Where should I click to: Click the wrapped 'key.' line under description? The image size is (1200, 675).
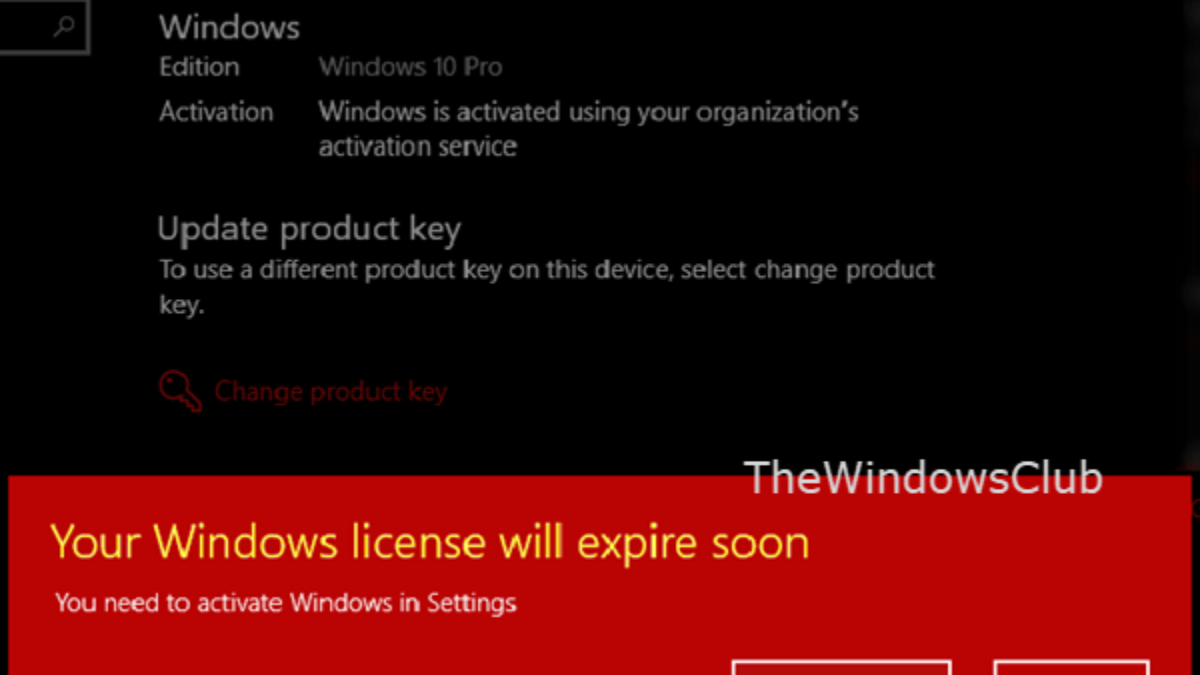coord(181,306)
